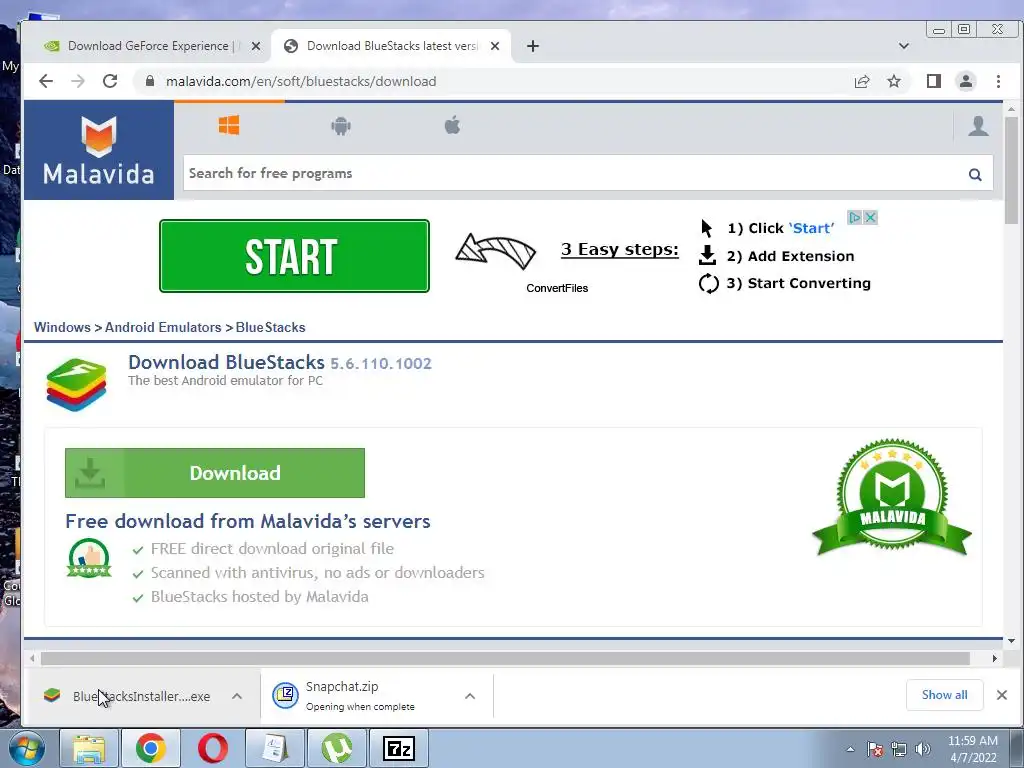Viewport: 1024px width, 768px height.
Task: Open the network tray icon
Action: click(899, 749)
